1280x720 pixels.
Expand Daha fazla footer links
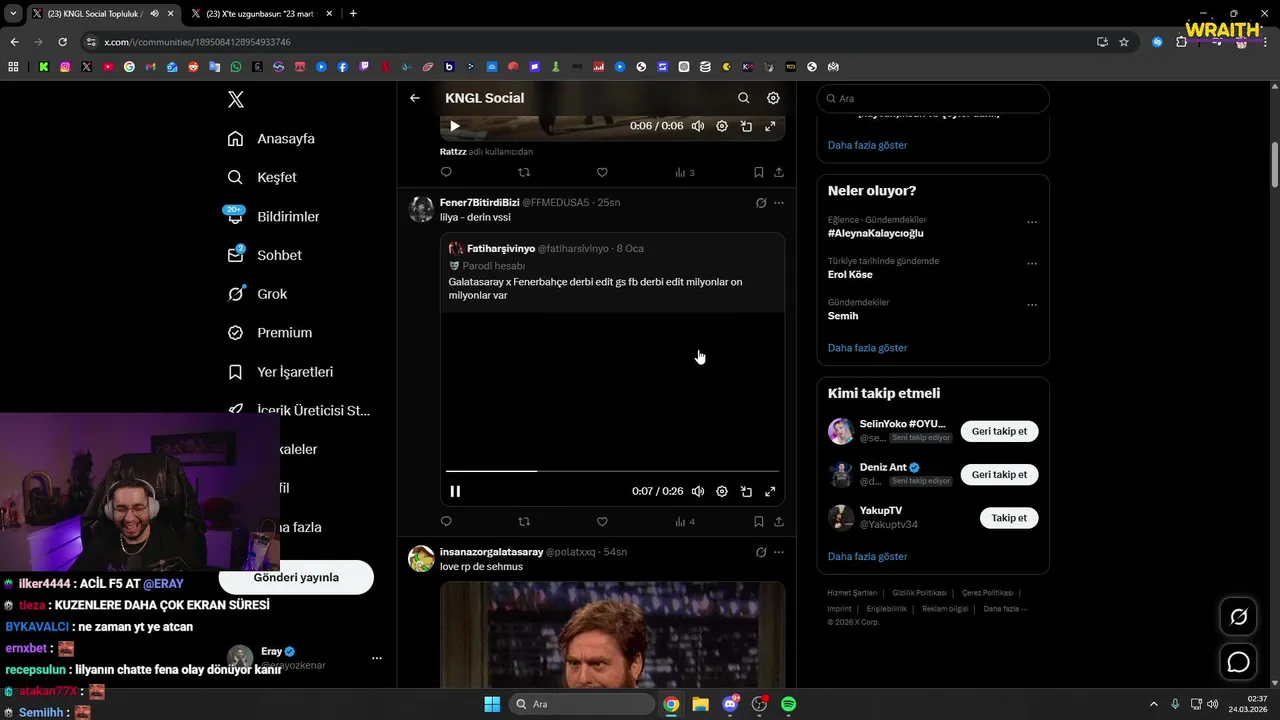1005,608
